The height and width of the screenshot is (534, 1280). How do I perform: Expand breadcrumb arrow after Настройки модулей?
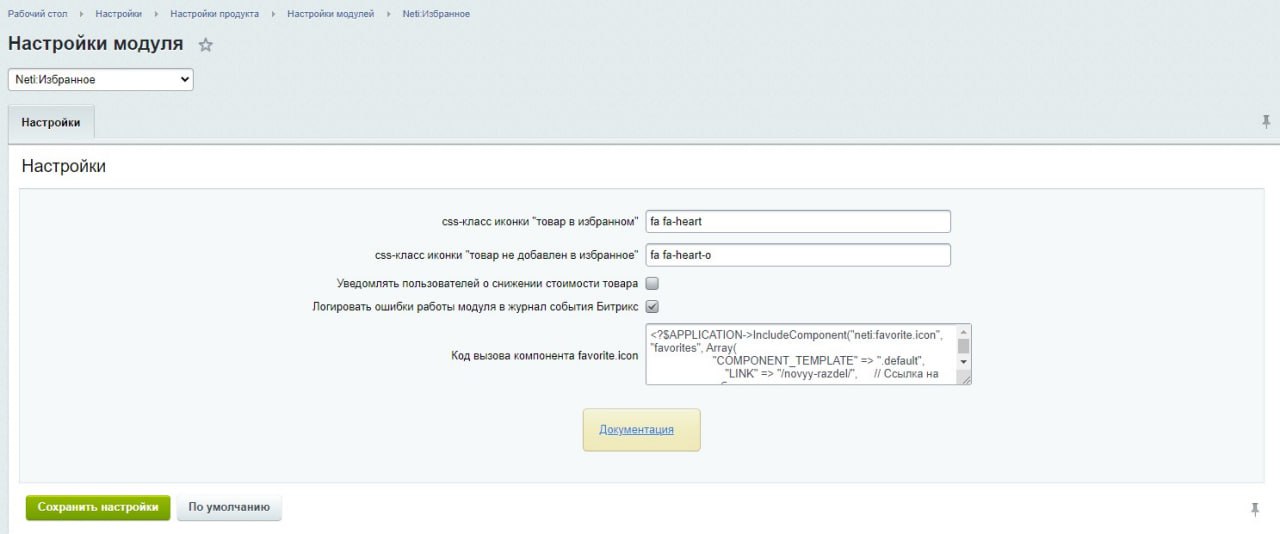[x=388, y=14]
